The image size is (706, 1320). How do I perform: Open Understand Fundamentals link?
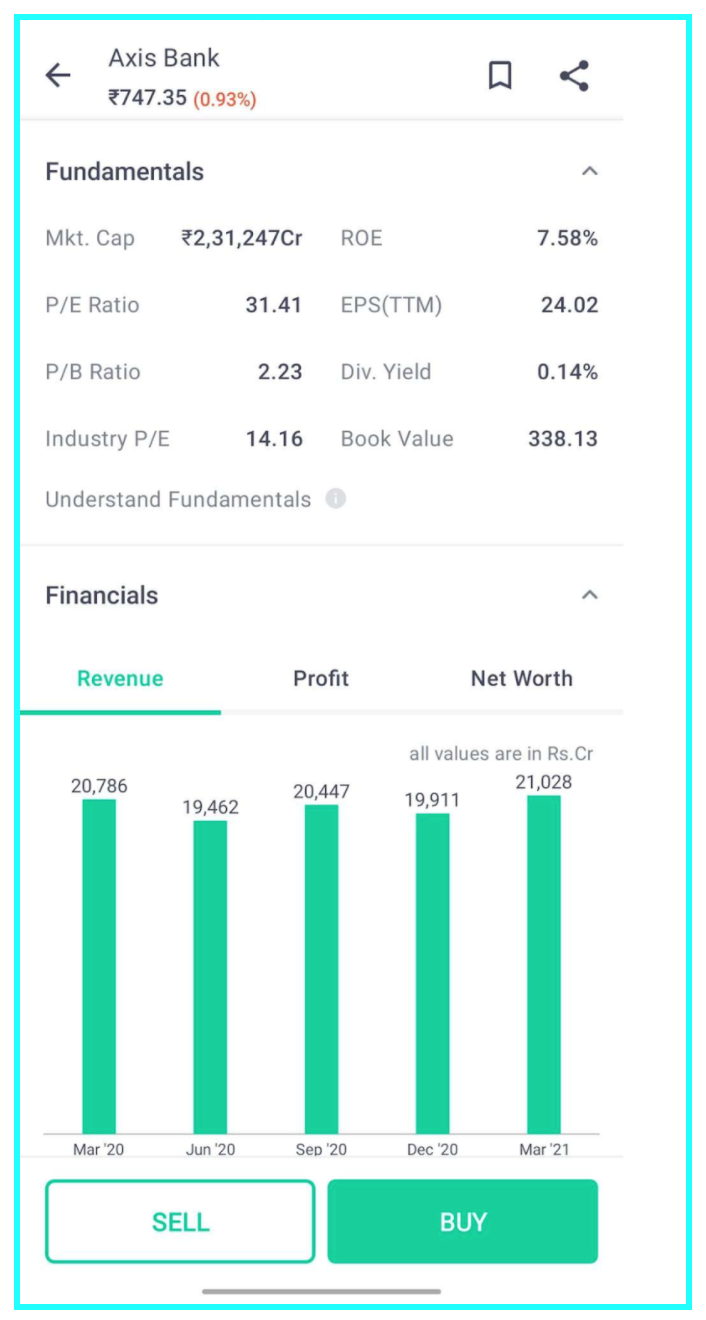pos(178,500)
